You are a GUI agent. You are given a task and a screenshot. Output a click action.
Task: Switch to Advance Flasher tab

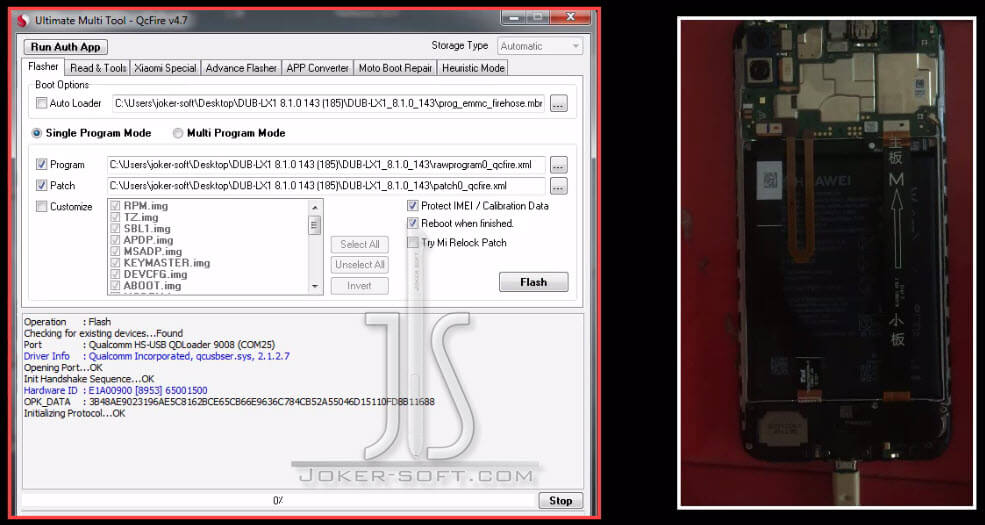(x=241, y=68)
